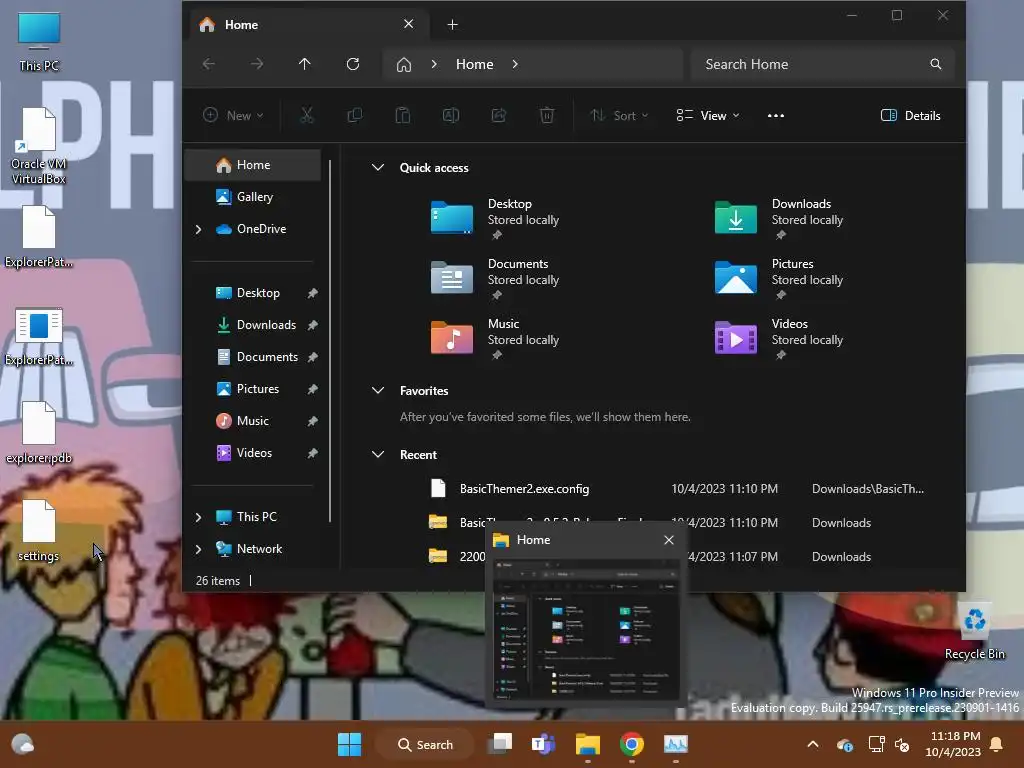Click the search magnifier icon

(936, 64)
